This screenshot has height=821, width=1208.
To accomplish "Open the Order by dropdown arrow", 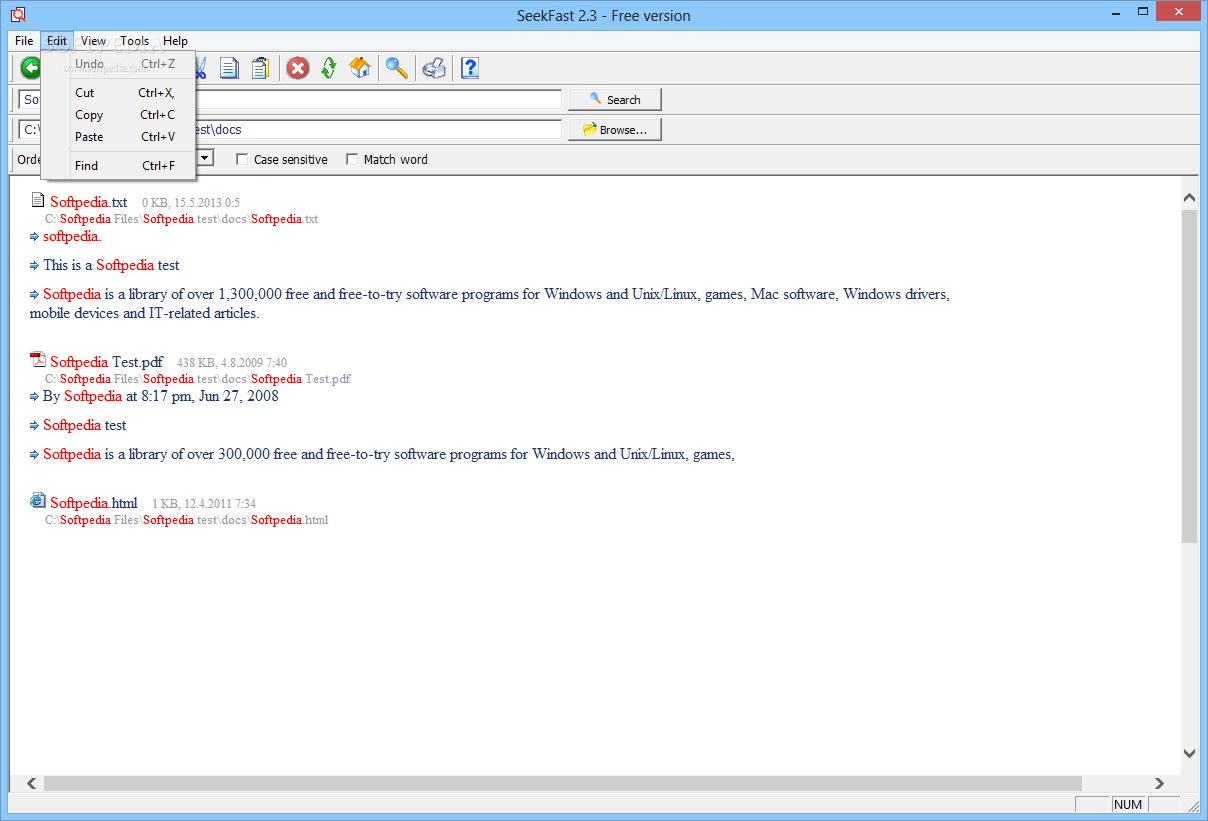I will click(x=205, y=158).
